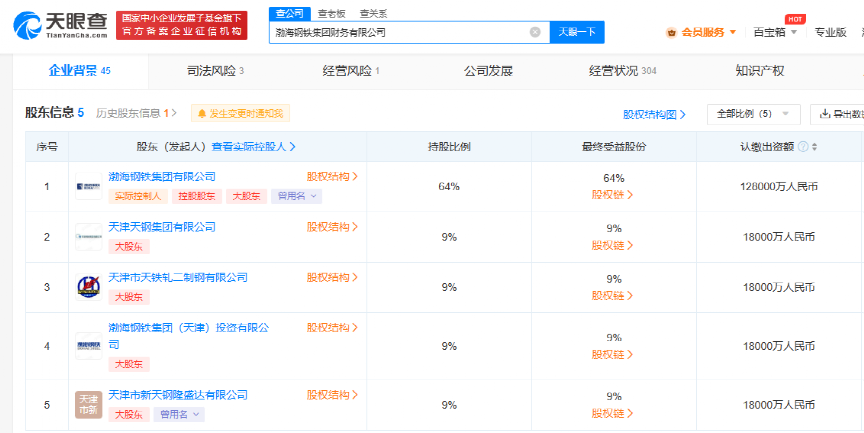Open 天津市新天钢隆盛达有限公司 link
Viewport: 864px width, 433px height.
(x=178, y=395)
